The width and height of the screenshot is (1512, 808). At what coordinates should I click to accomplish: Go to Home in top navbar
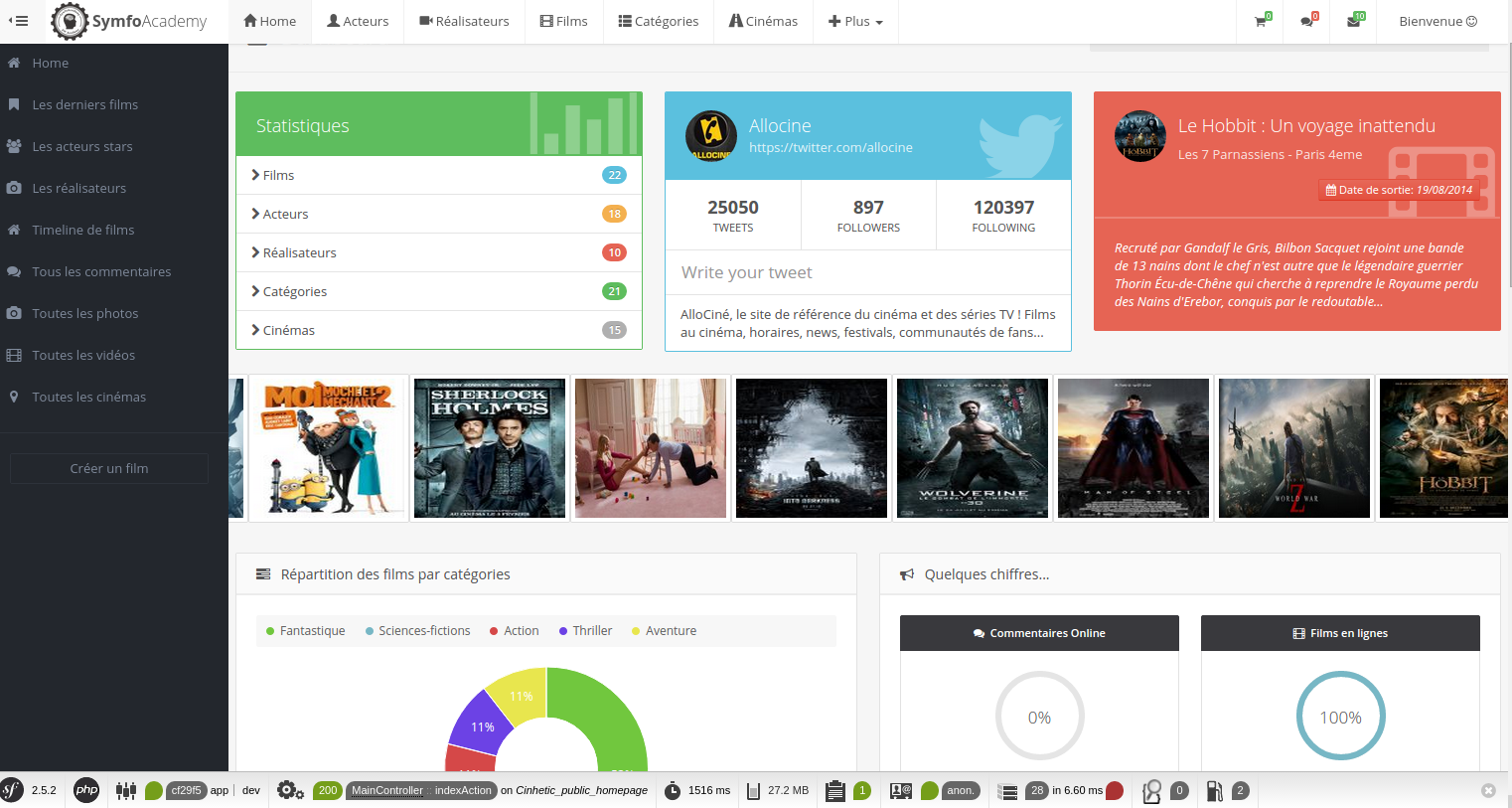point(269,21)
